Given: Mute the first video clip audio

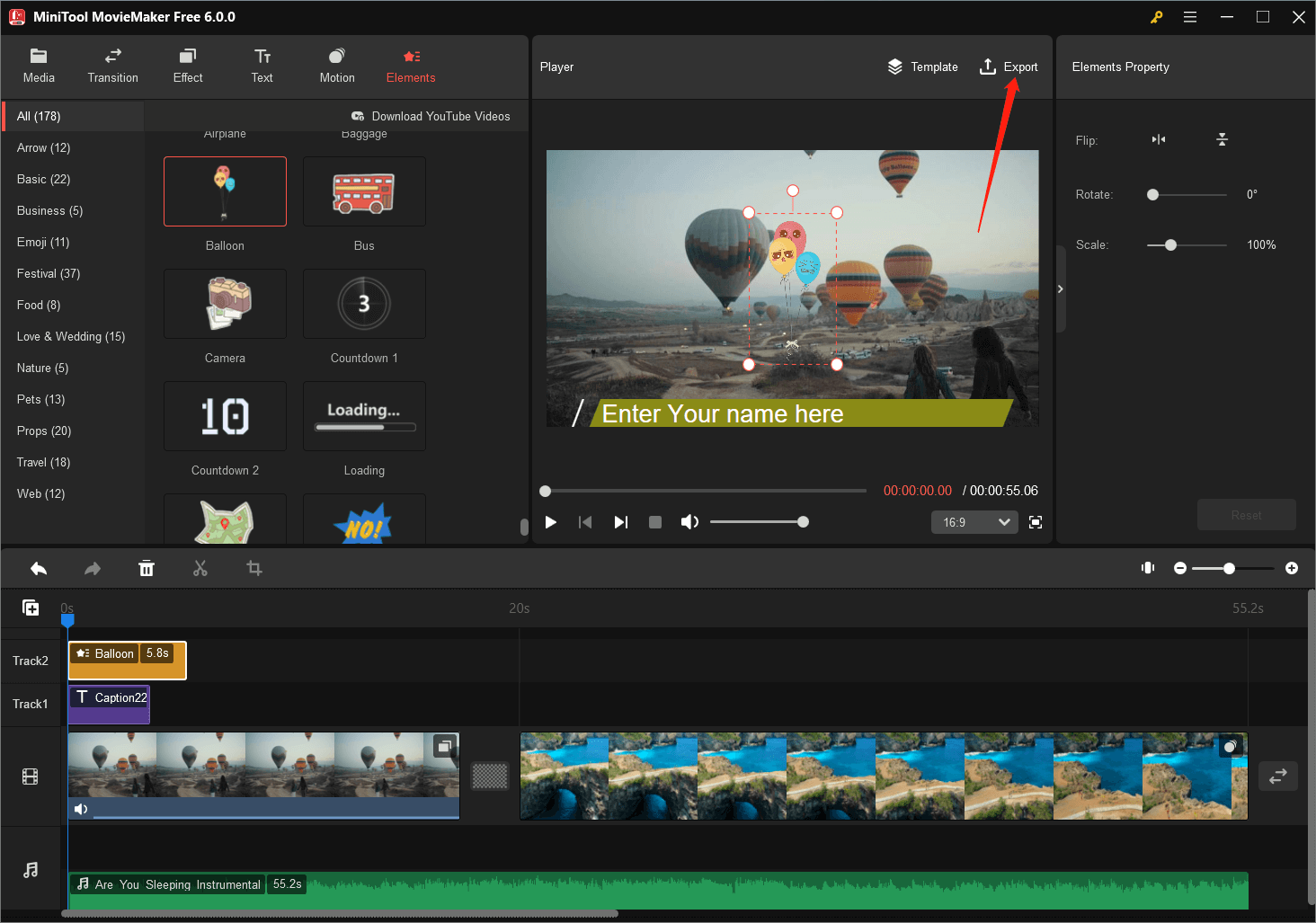Looking at the screenshot, I should [x=81, y=809].
